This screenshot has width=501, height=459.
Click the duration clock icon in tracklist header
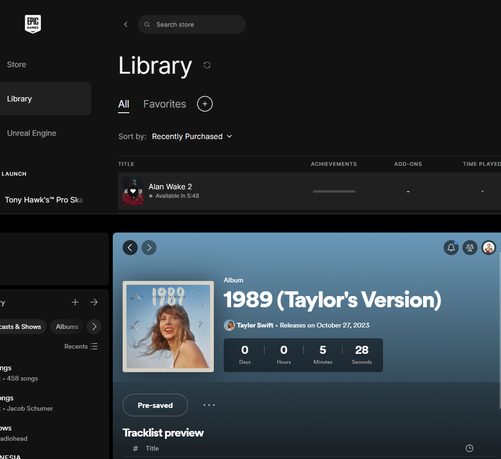point(469,448)
